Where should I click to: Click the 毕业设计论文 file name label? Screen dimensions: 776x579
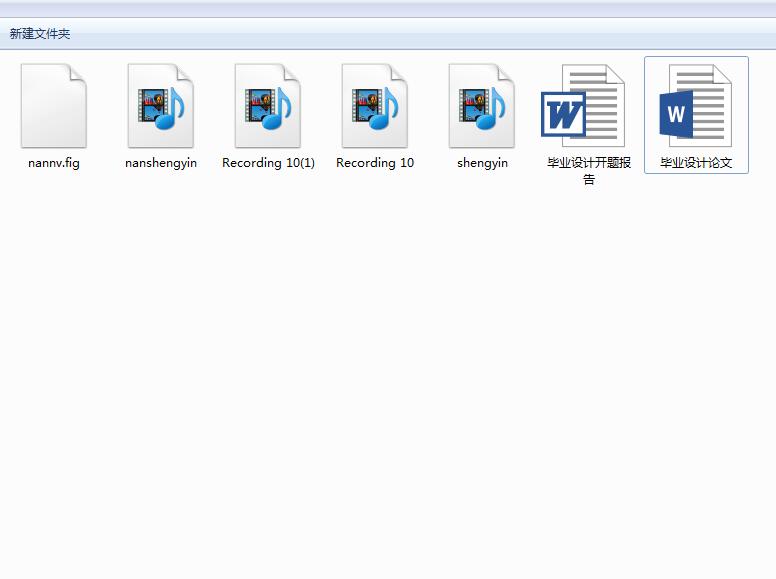696,163
